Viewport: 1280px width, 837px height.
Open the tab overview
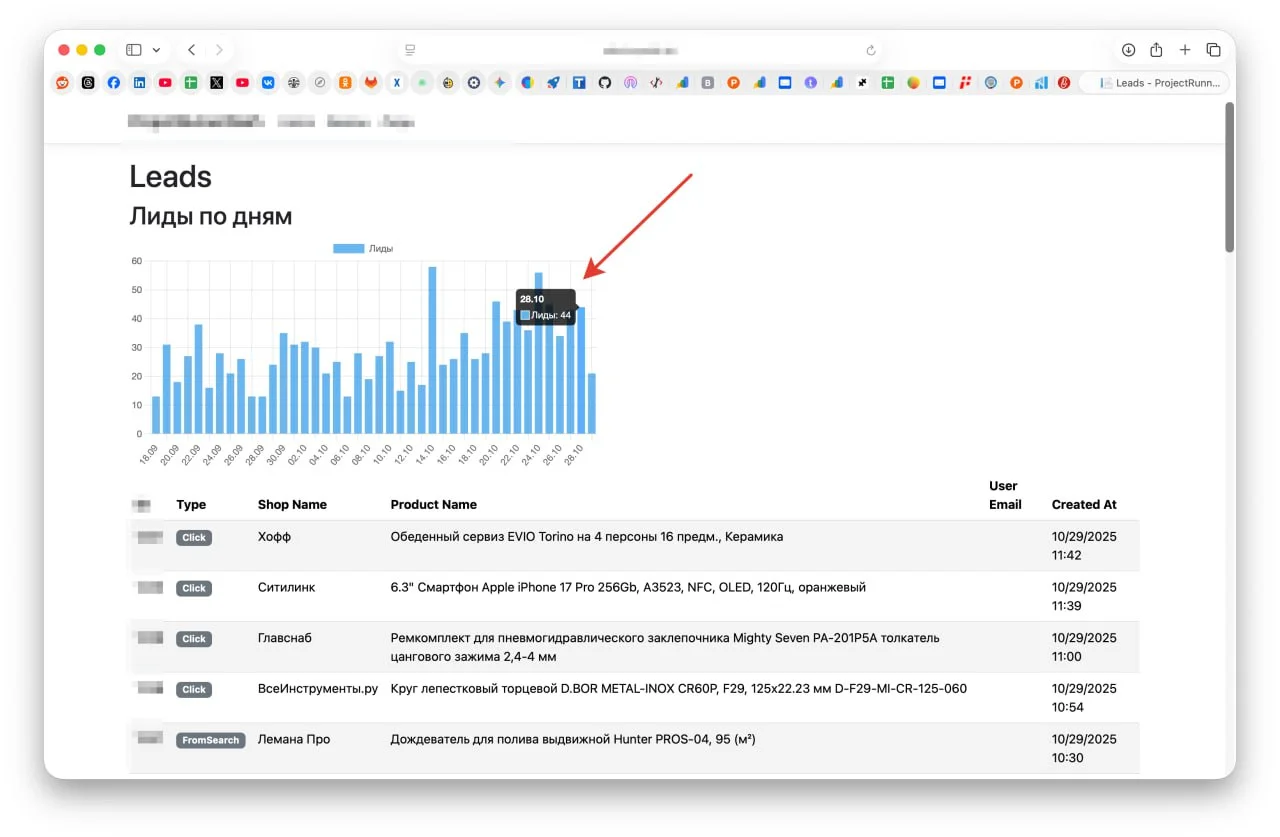pos(1213,50)
